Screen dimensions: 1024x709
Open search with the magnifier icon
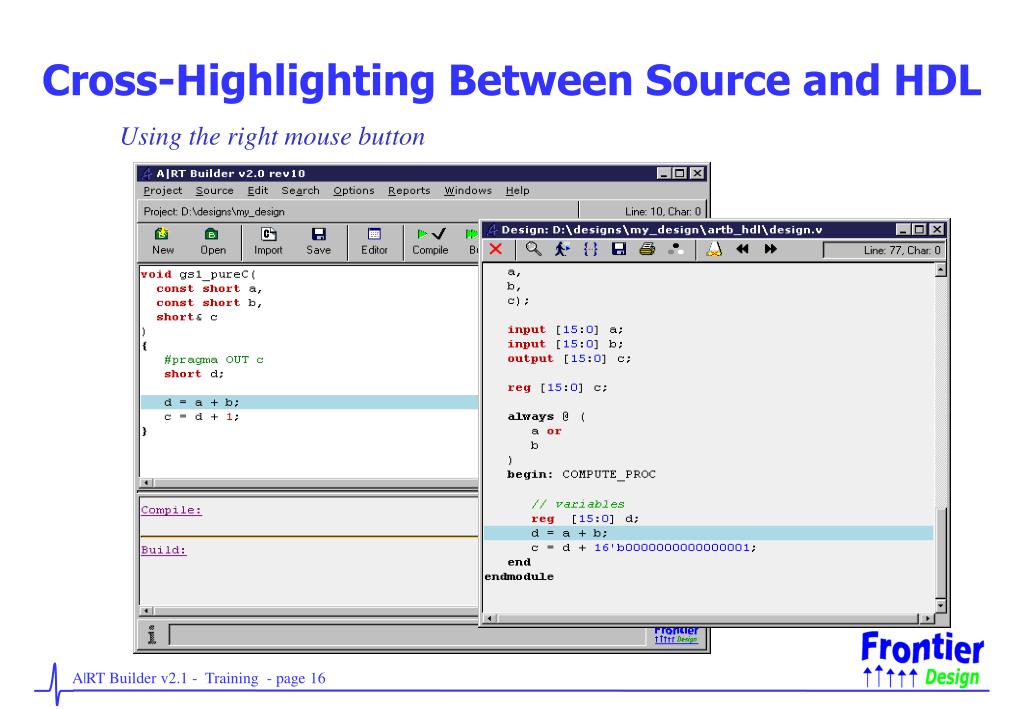pos(534,249)
